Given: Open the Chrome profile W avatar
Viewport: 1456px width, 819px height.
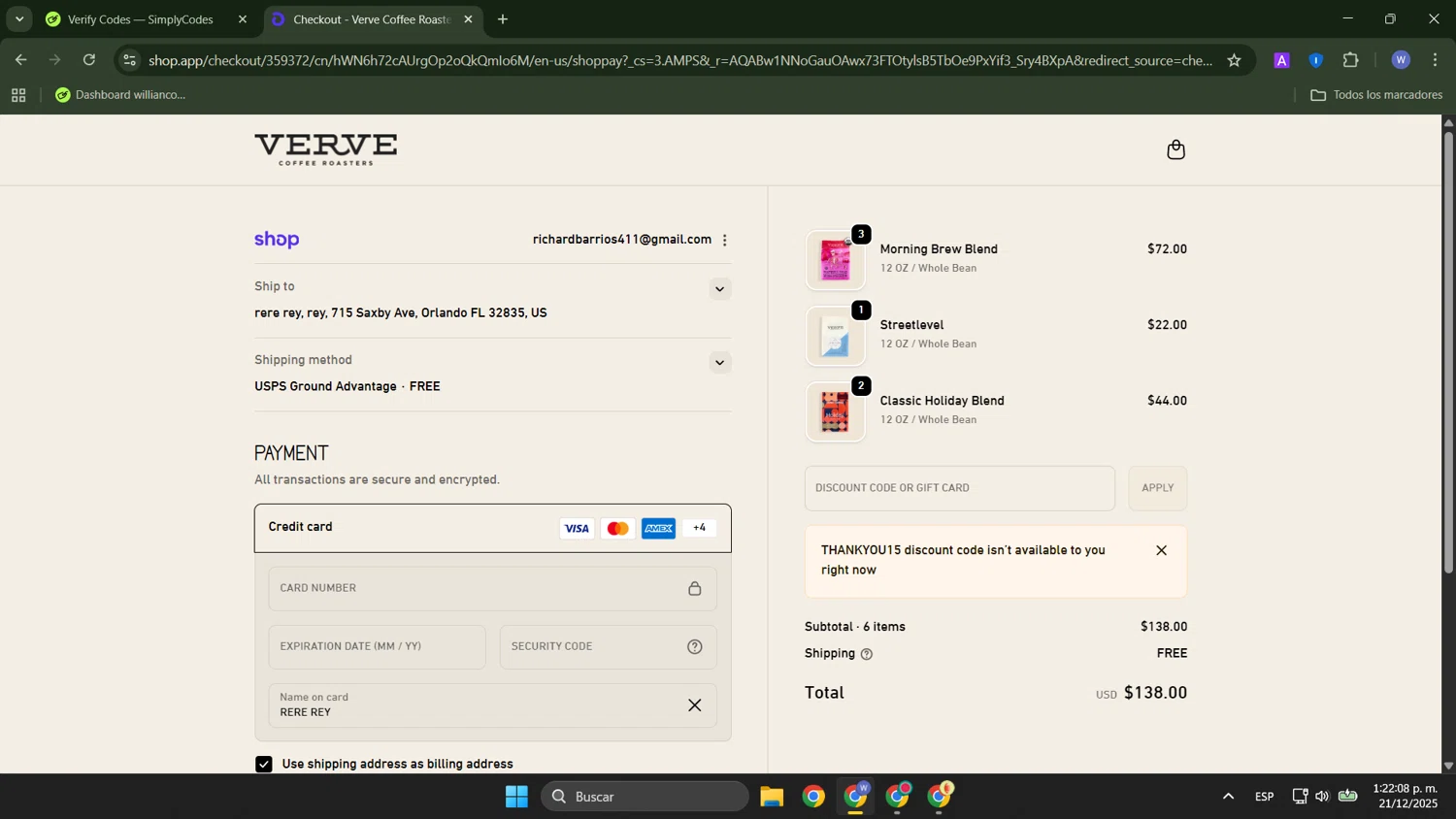Looking at the screenshot, I should 1400,60.
